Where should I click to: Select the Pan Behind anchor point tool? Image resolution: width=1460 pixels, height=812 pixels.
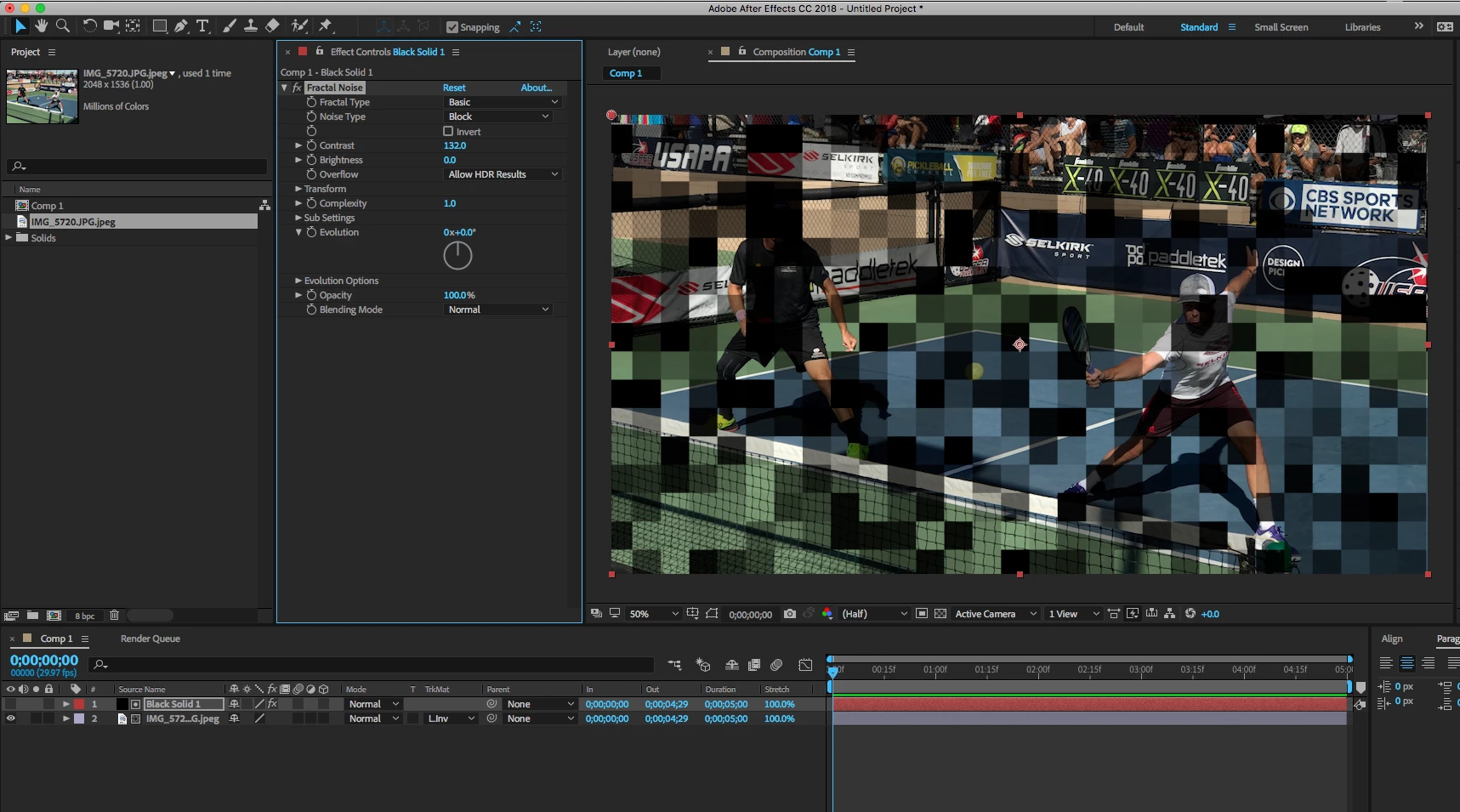[x=134, y=26]
